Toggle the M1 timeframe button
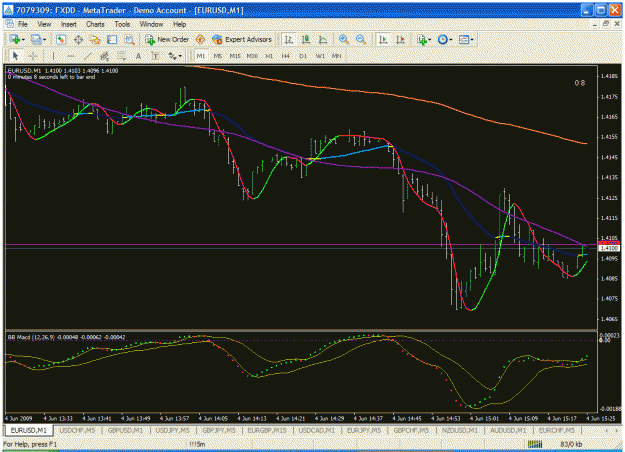625x452 pixels. (200, 56)
